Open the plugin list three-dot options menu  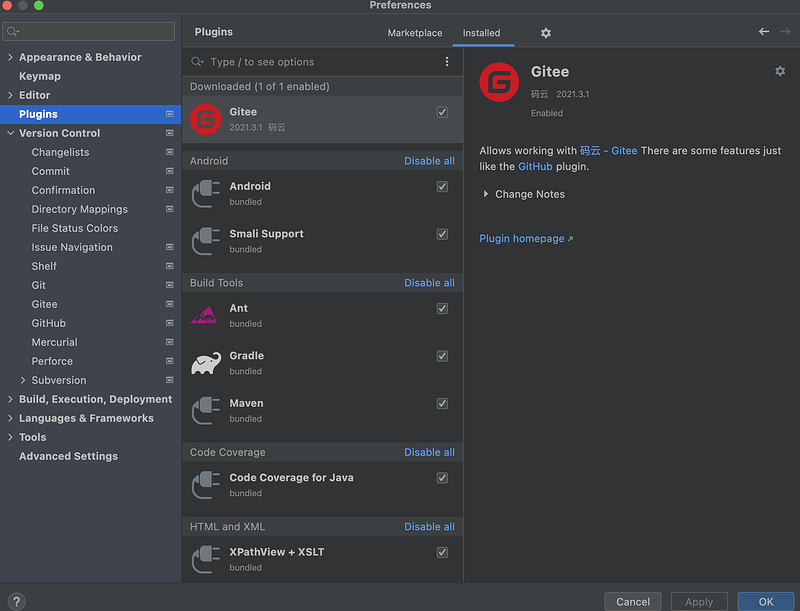[x=447, y=62]
